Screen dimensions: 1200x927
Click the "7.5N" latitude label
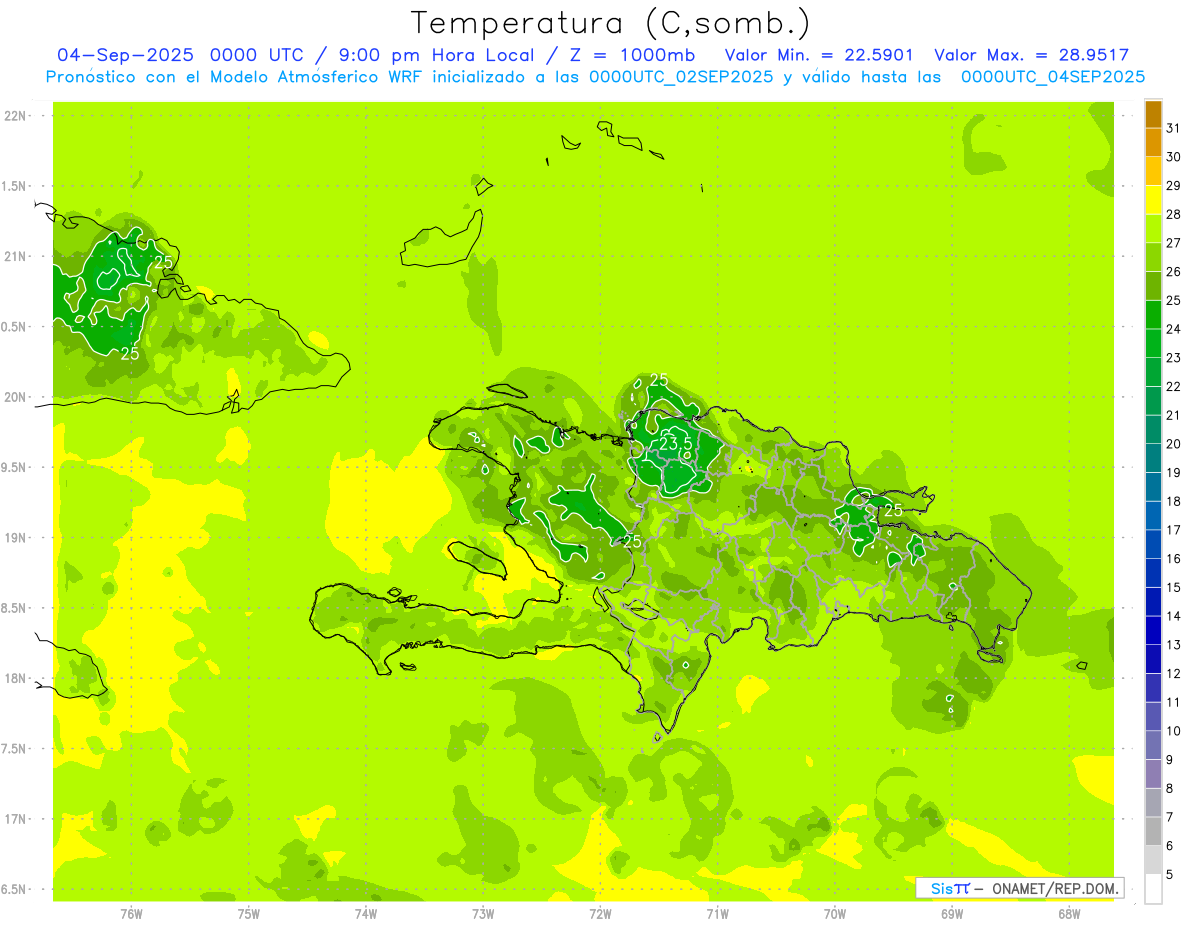pyautogui.click(x=15, y=748)
